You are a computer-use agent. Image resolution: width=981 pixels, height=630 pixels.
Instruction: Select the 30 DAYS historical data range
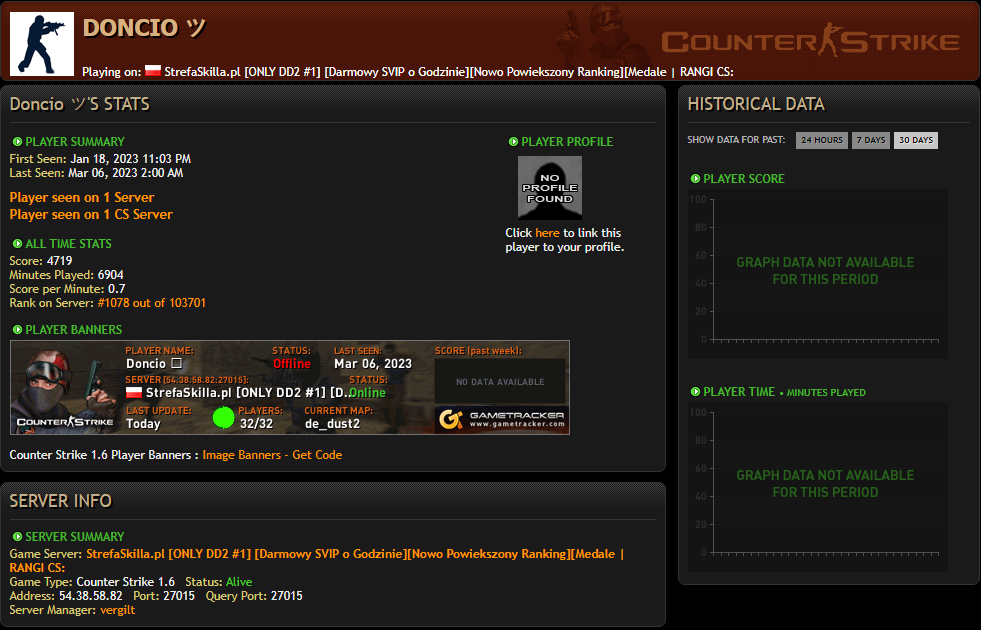916,140
